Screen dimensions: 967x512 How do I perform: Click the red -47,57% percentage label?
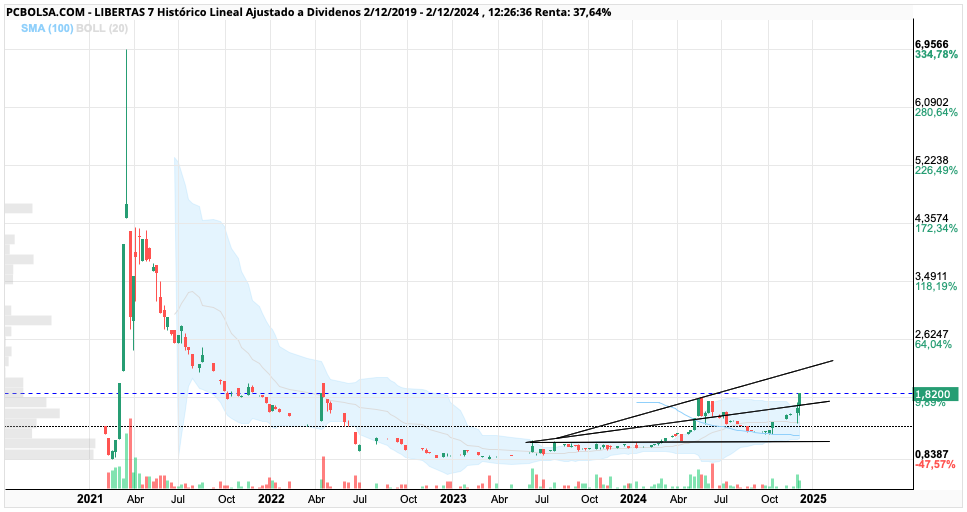pyautogui.click(x=936, y=464)
